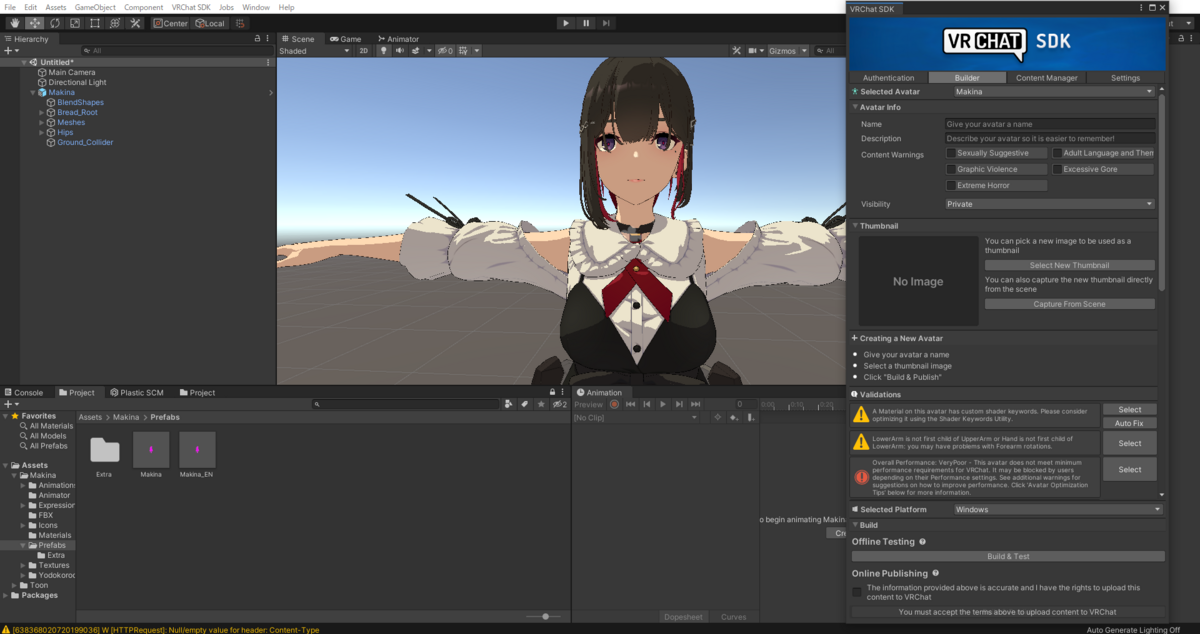This screenshot has width=1200, height=634.
Task: Switch to the Content Manager tab
Action: pyautogui.click(x=1046, y=78)
